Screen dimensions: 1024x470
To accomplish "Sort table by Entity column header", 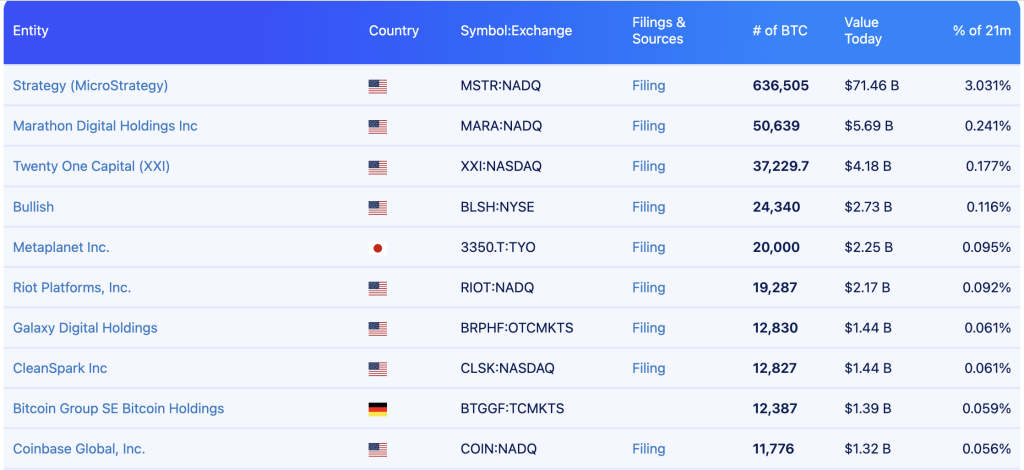I will 31,31.
